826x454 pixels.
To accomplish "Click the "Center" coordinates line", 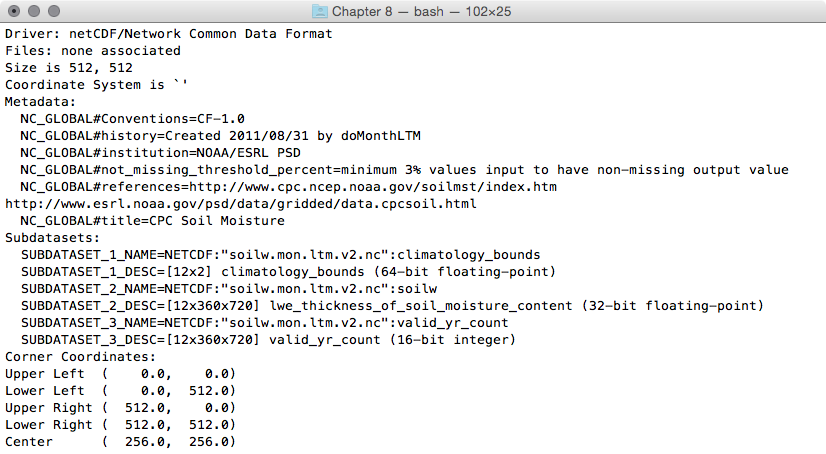I will point(120,441).
